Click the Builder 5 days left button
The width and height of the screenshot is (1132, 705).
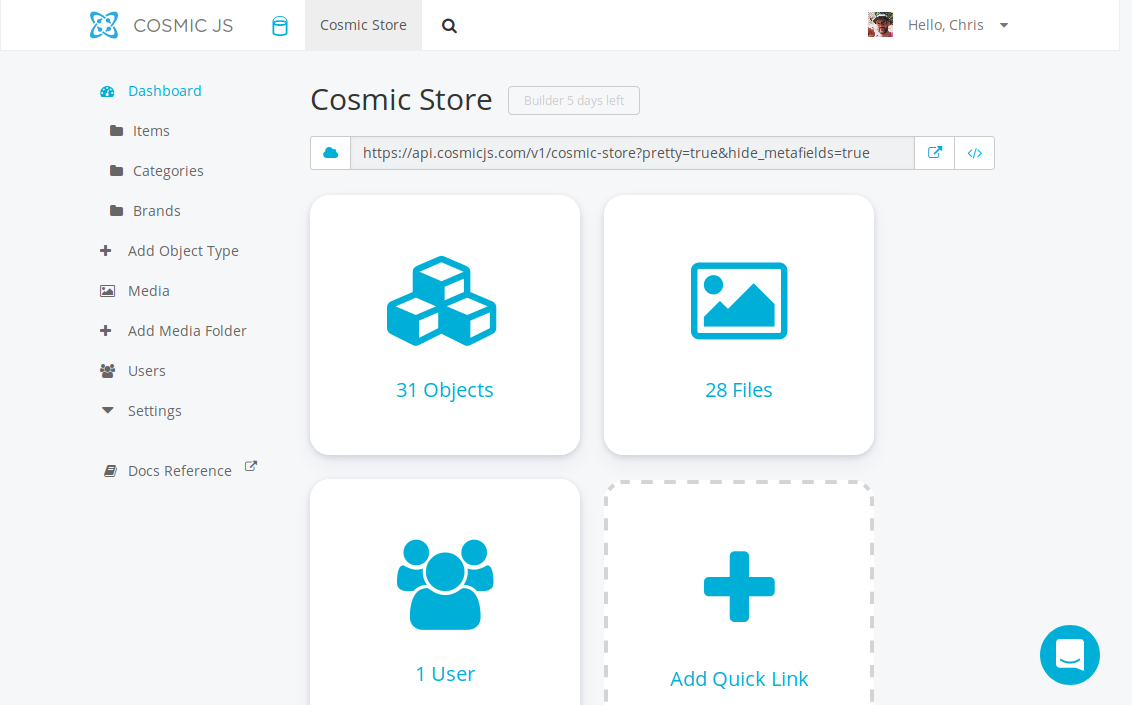574,100
